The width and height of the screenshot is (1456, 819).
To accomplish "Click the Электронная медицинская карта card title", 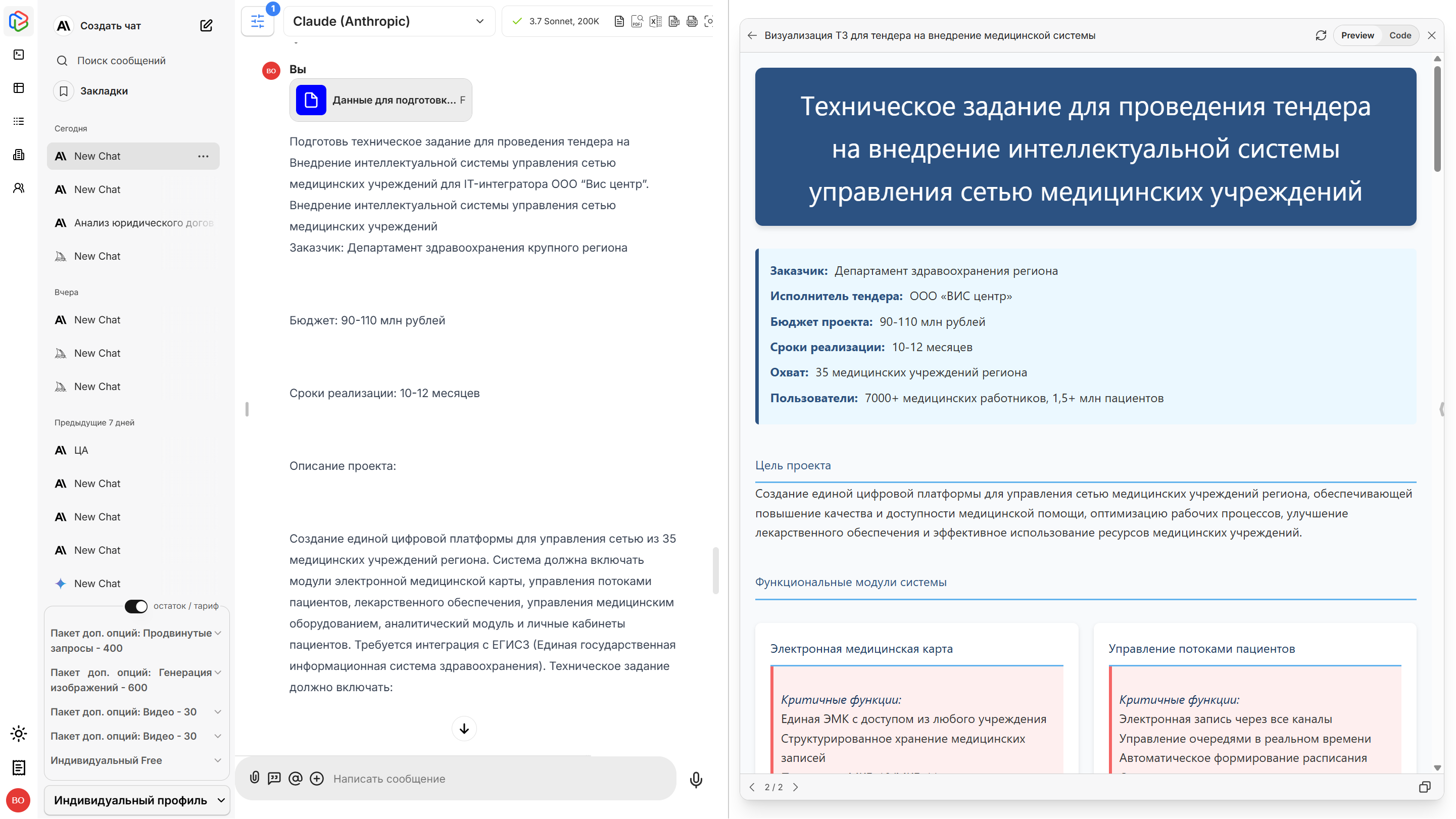I will click(x=861, y=649).
